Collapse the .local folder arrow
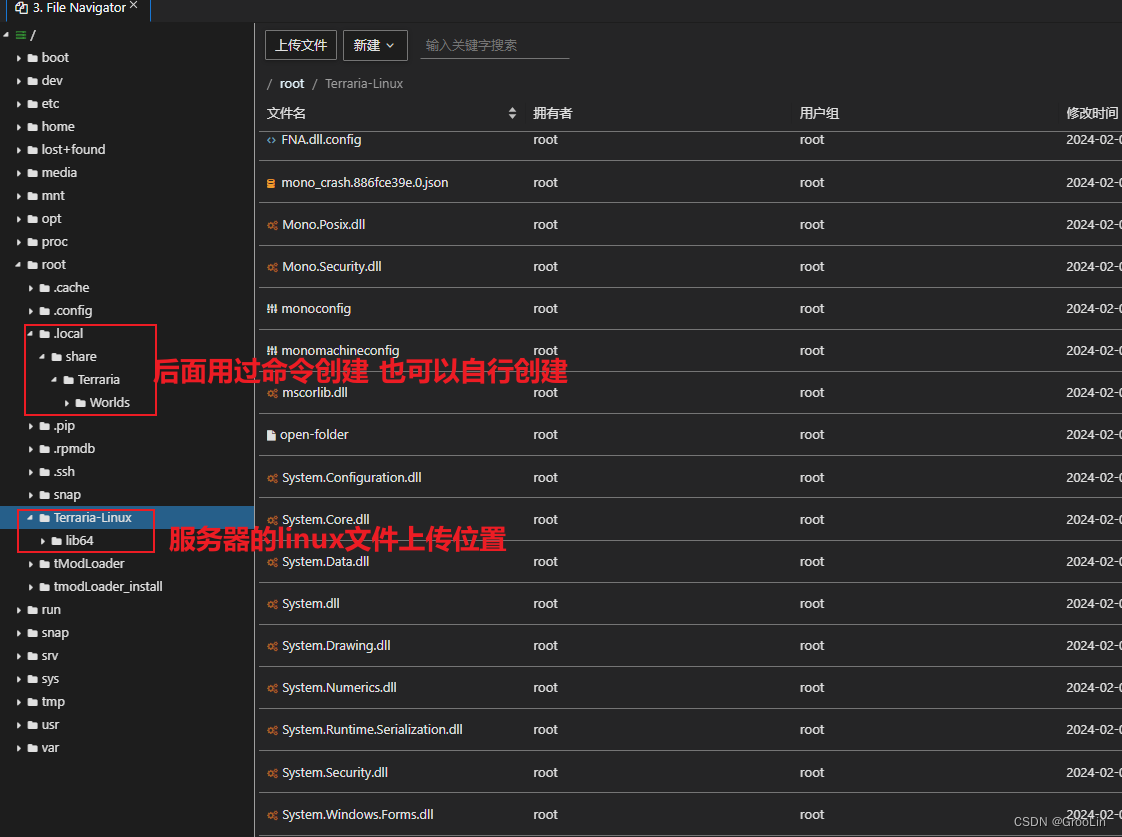The height and width of the screenshot is (837, 1122). [x=31, y=334]
